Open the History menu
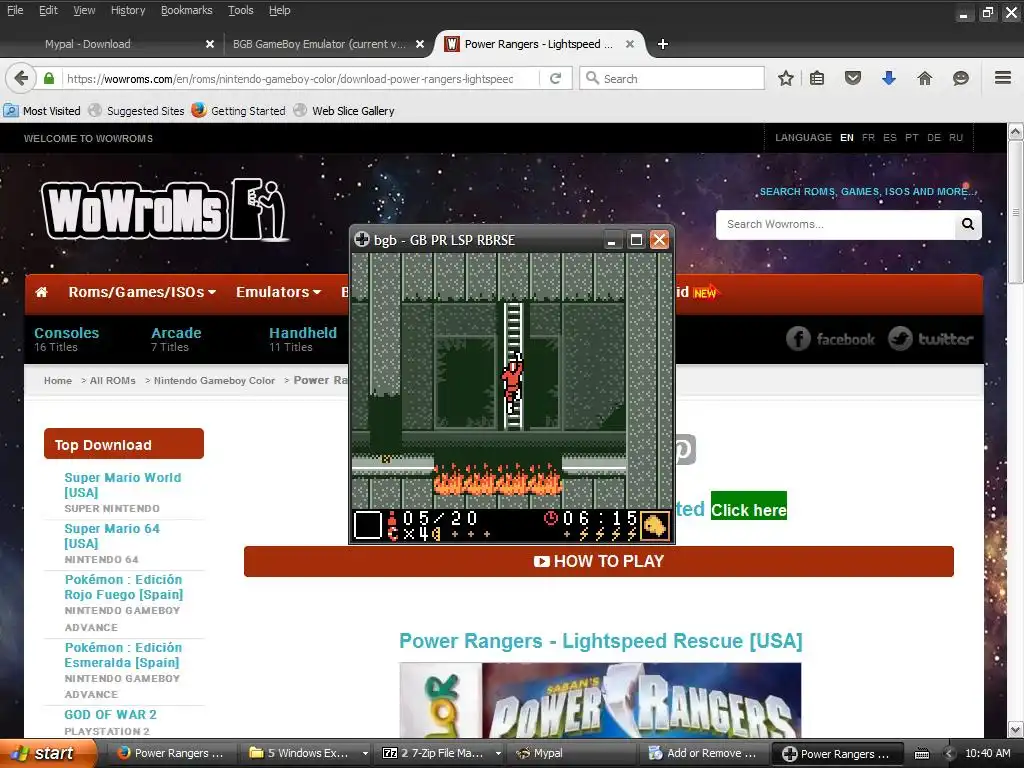Viewport: 1024px width, 768px height. point(128,10)
